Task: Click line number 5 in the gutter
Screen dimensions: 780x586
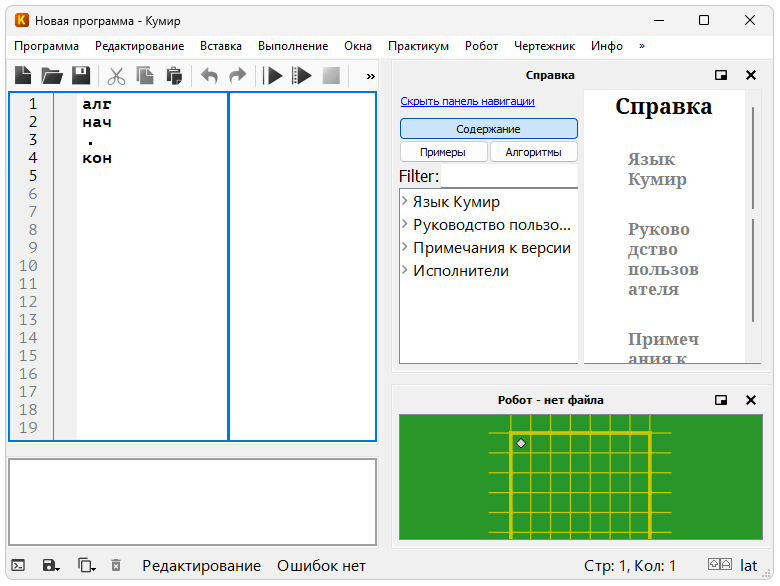Action: coord(33,176)
